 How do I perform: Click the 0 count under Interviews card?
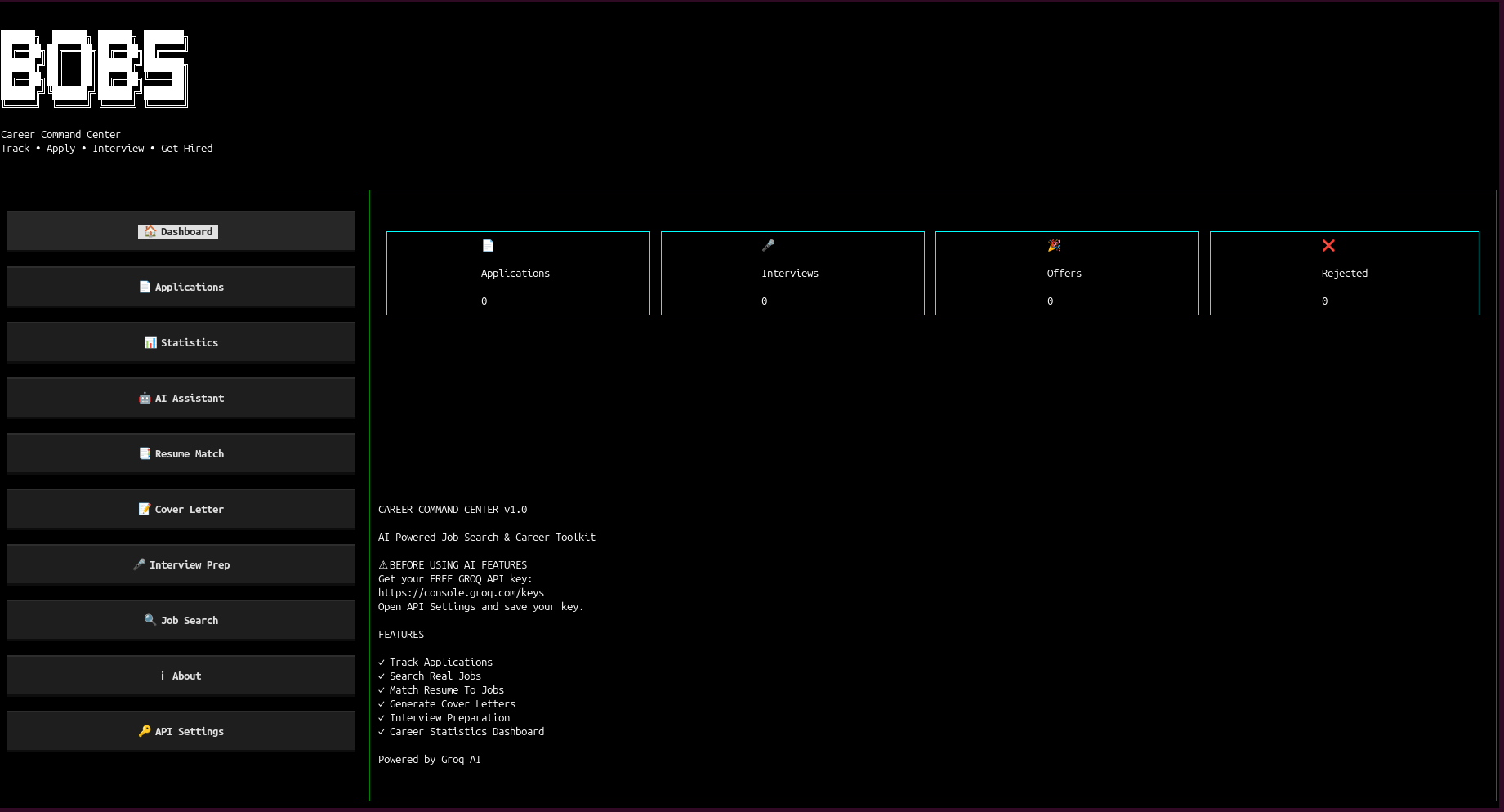[765, 301]
